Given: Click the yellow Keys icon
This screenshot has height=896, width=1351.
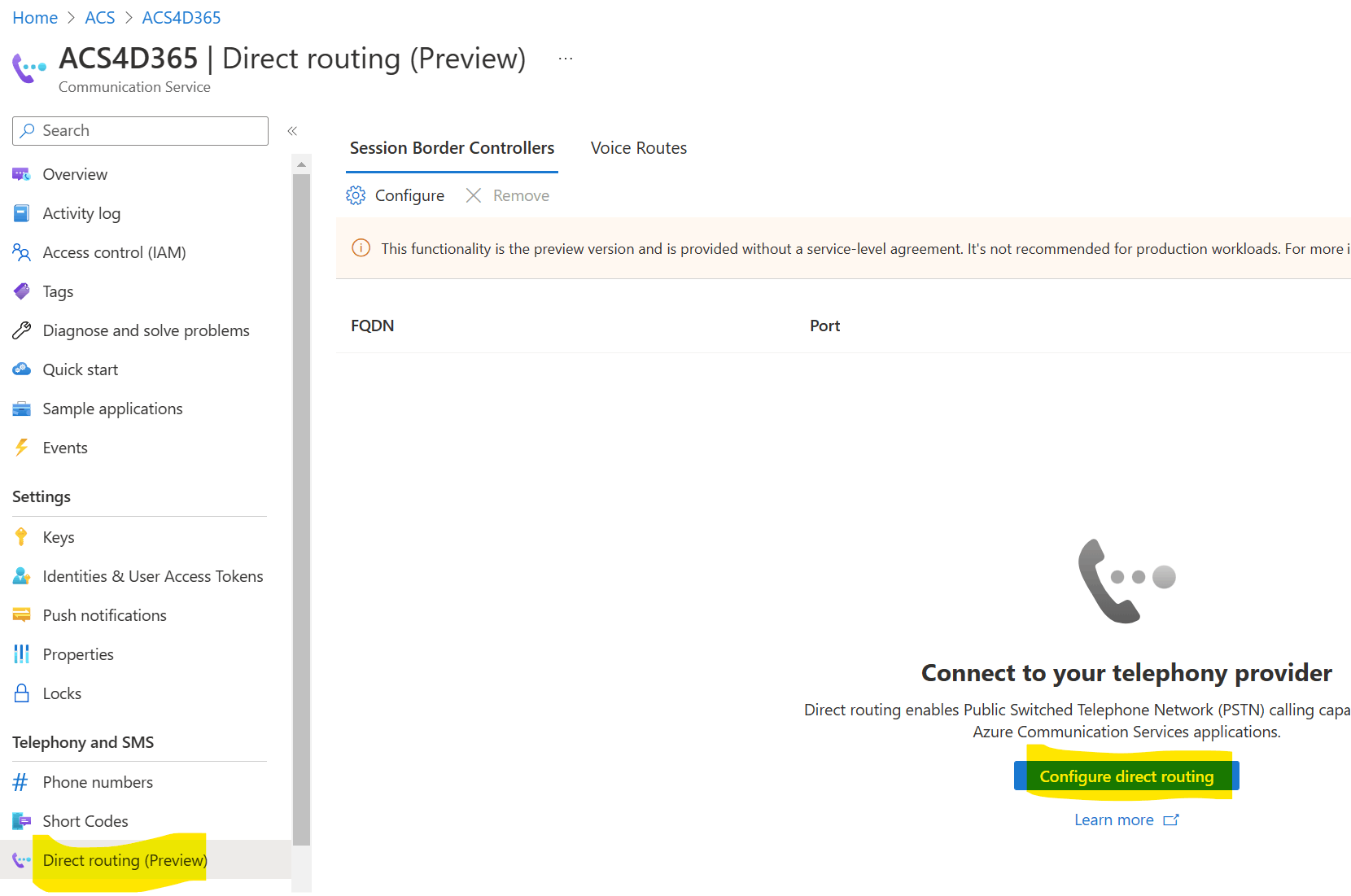Looking at the screenshot, I should [21, 537].
